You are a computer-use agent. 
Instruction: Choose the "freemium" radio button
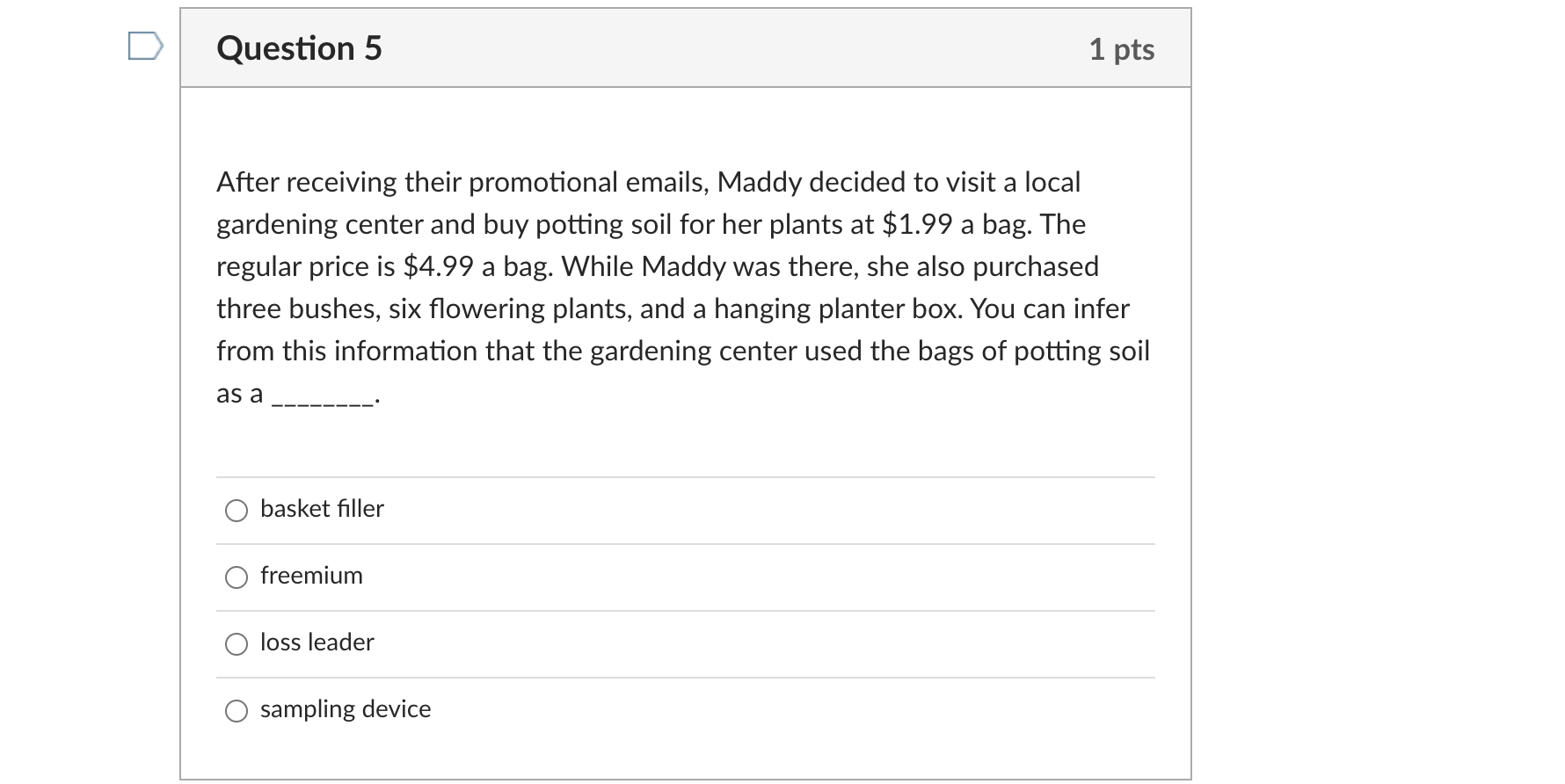pos(237,577)
